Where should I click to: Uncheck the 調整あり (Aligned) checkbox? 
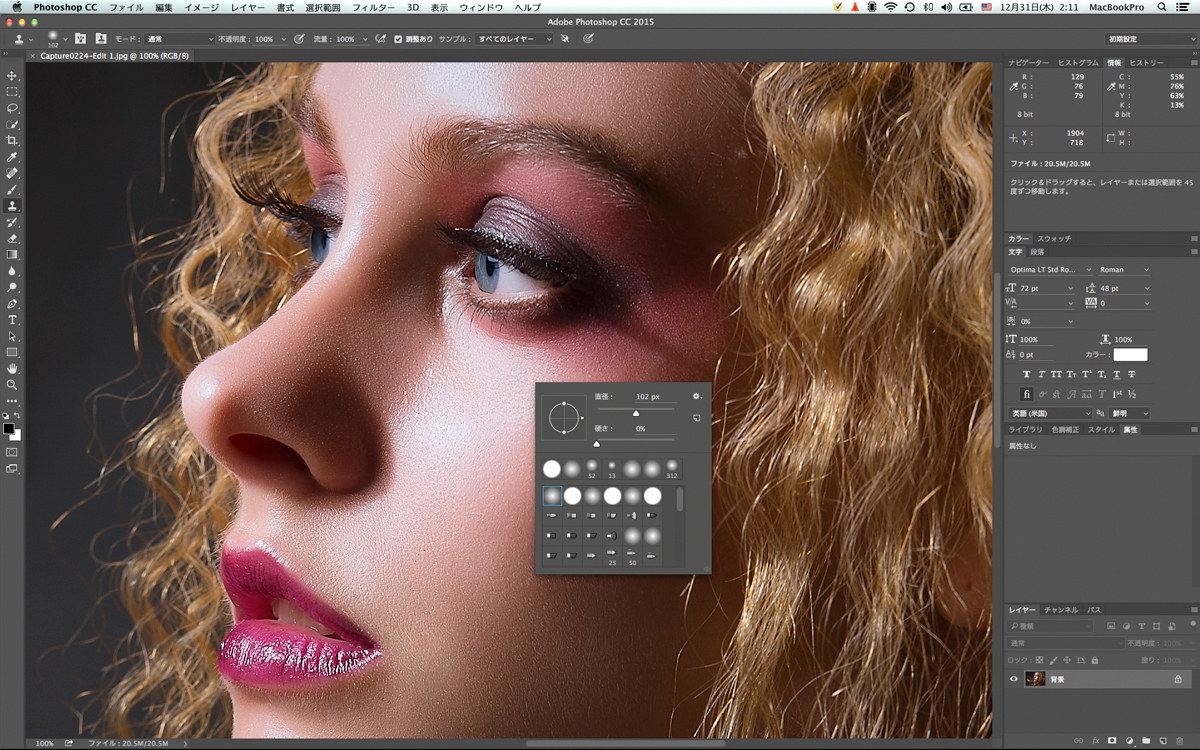[x=398, y=39]
